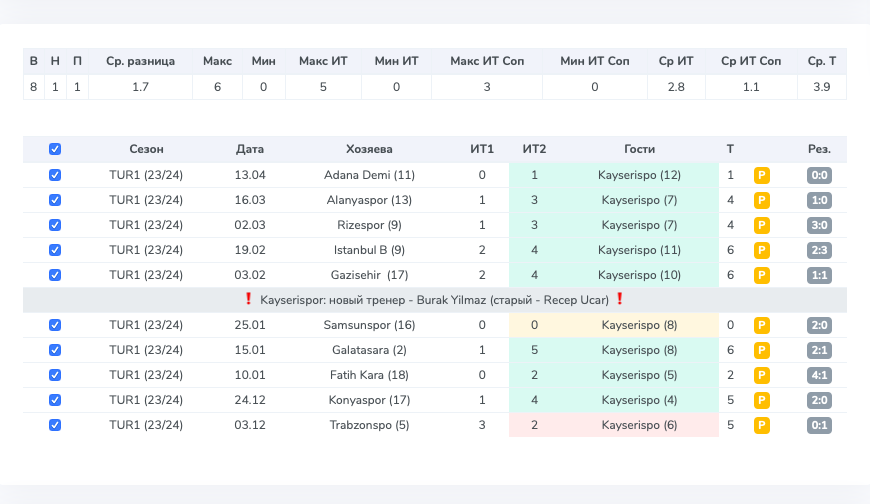Open the 0:1 result badge for Trabzonspo
Image resolution: width=870 pixels, height=504 pixels.
click(x=820, y=425)
